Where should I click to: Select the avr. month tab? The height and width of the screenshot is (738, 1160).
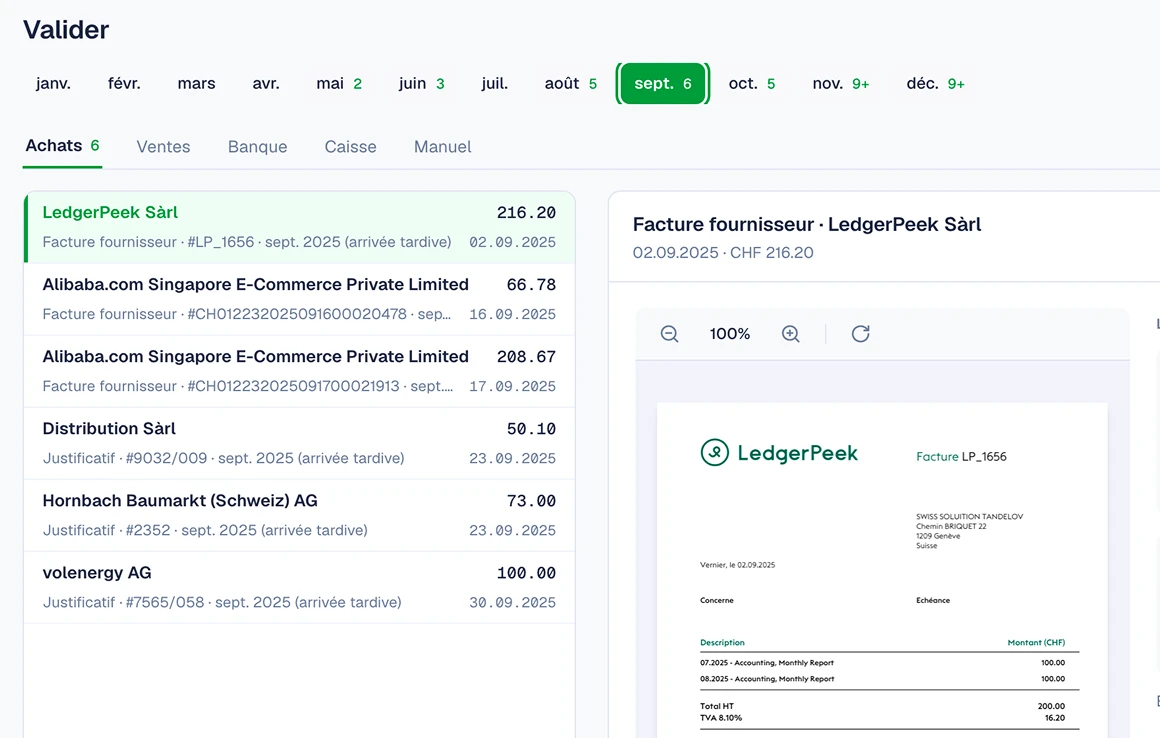pos(266,84)
